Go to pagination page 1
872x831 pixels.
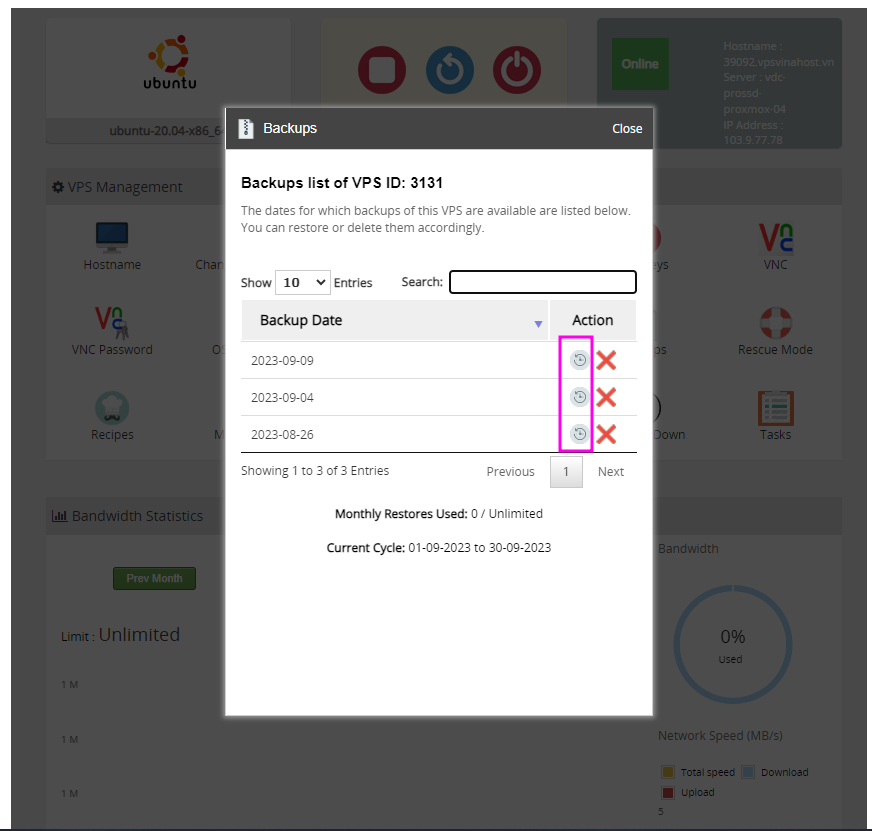[566, 471]
